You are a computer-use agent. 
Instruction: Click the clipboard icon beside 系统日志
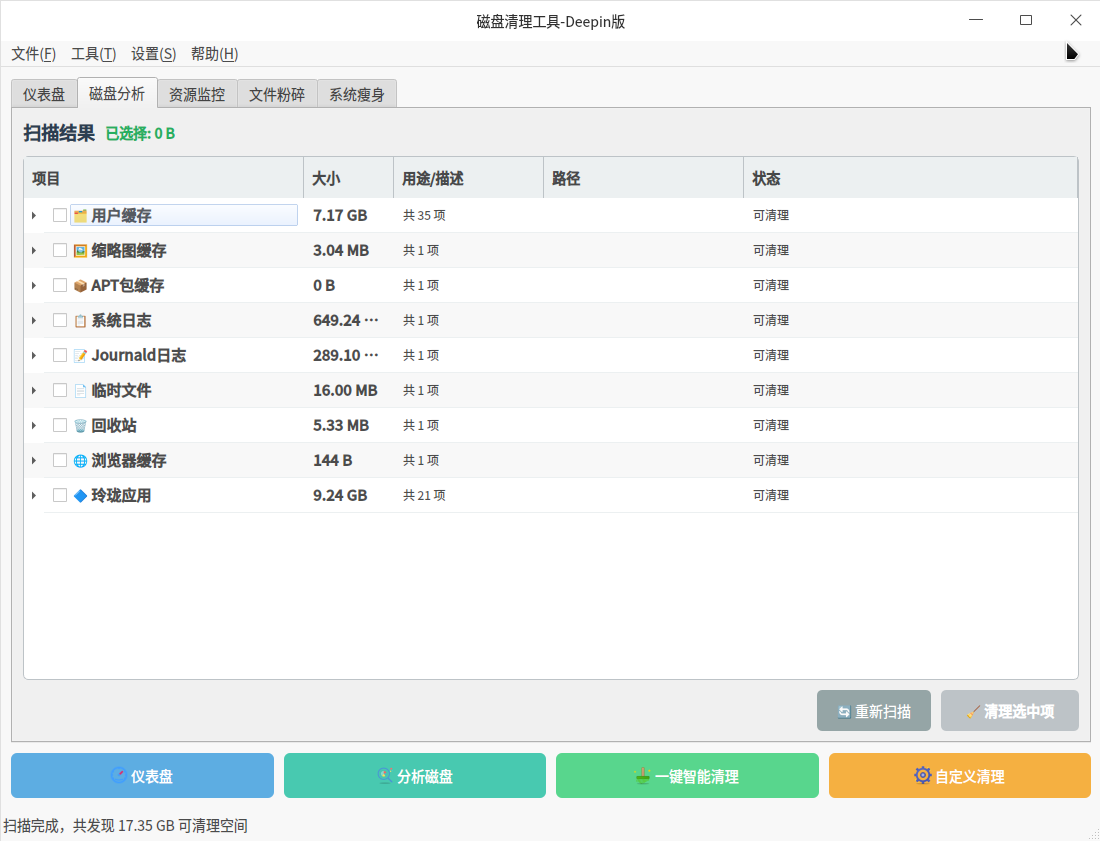[80, 321]
